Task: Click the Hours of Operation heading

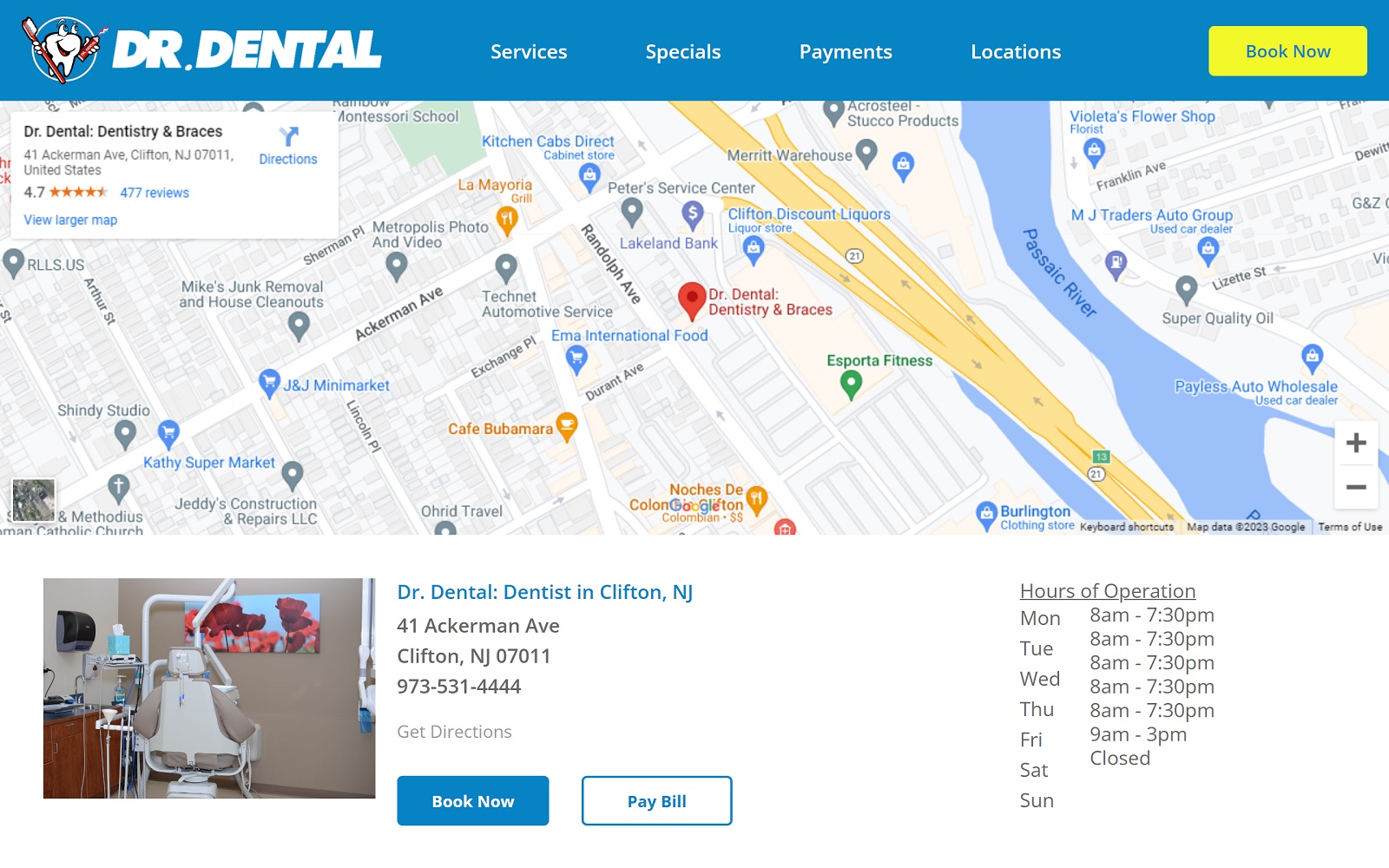Action: click(x=1108, y=591)
